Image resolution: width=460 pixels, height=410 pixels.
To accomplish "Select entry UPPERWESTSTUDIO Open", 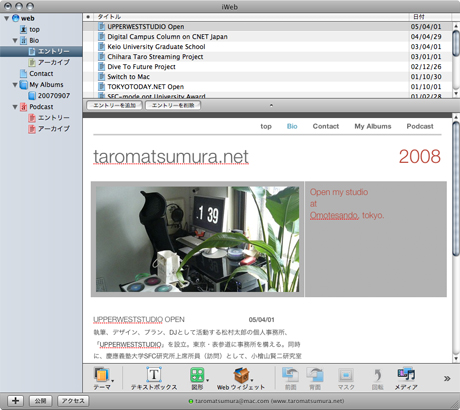I will [267, 26].
